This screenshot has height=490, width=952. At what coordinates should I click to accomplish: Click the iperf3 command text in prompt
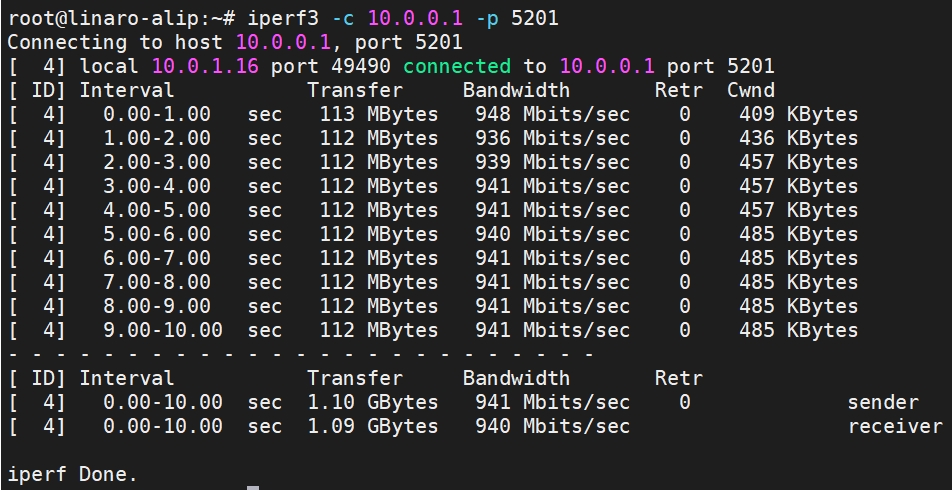[x=282, y=18]
